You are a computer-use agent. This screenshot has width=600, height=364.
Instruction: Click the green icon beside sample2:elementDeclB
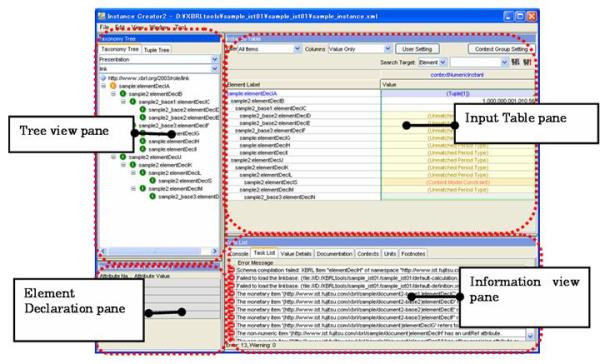(x=123, y=94)
